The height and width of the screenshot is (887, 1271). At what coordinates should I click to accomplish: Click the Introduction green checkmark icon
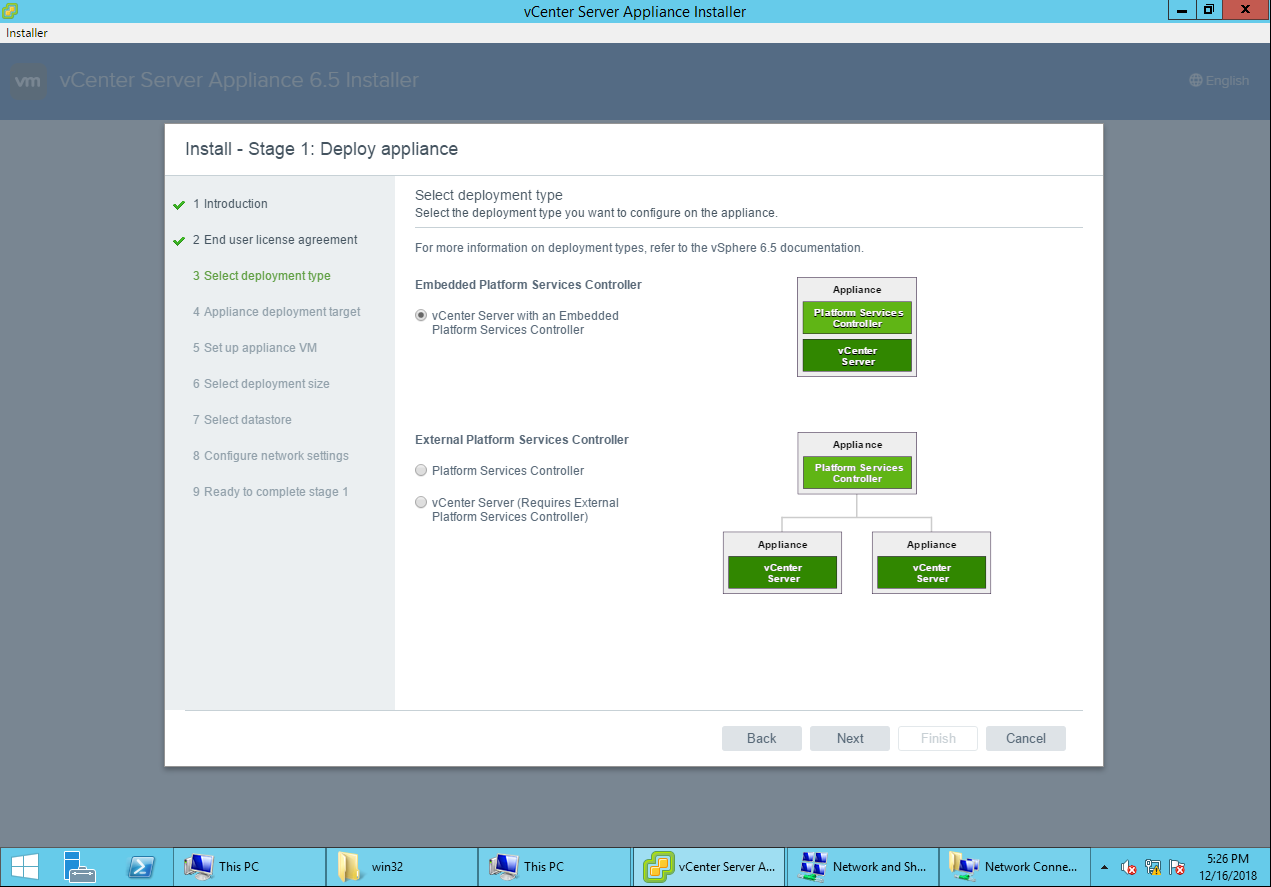point(179,205)
